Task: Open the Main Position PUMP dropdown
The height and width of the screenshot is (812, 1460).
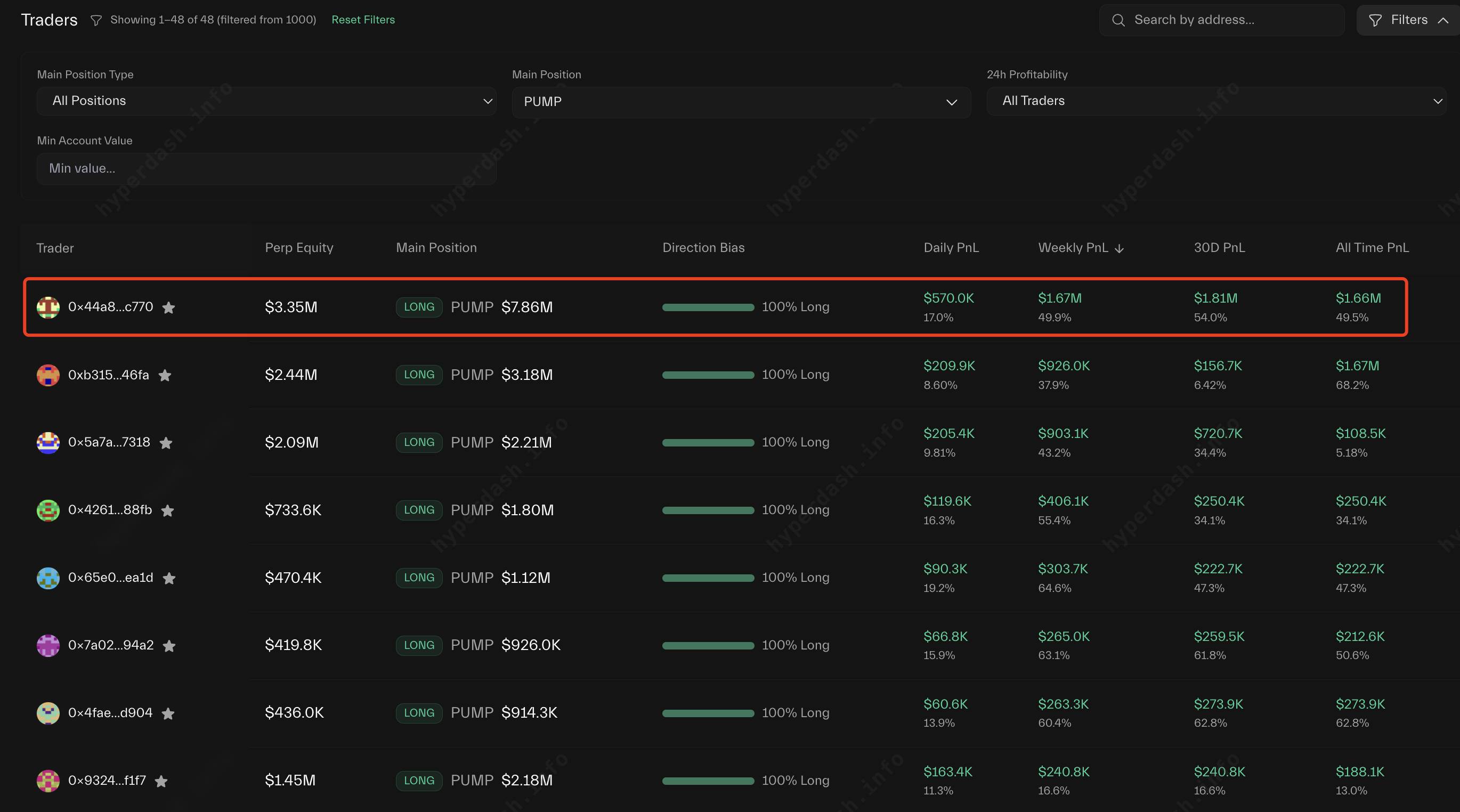Action: tap(741, 102)
